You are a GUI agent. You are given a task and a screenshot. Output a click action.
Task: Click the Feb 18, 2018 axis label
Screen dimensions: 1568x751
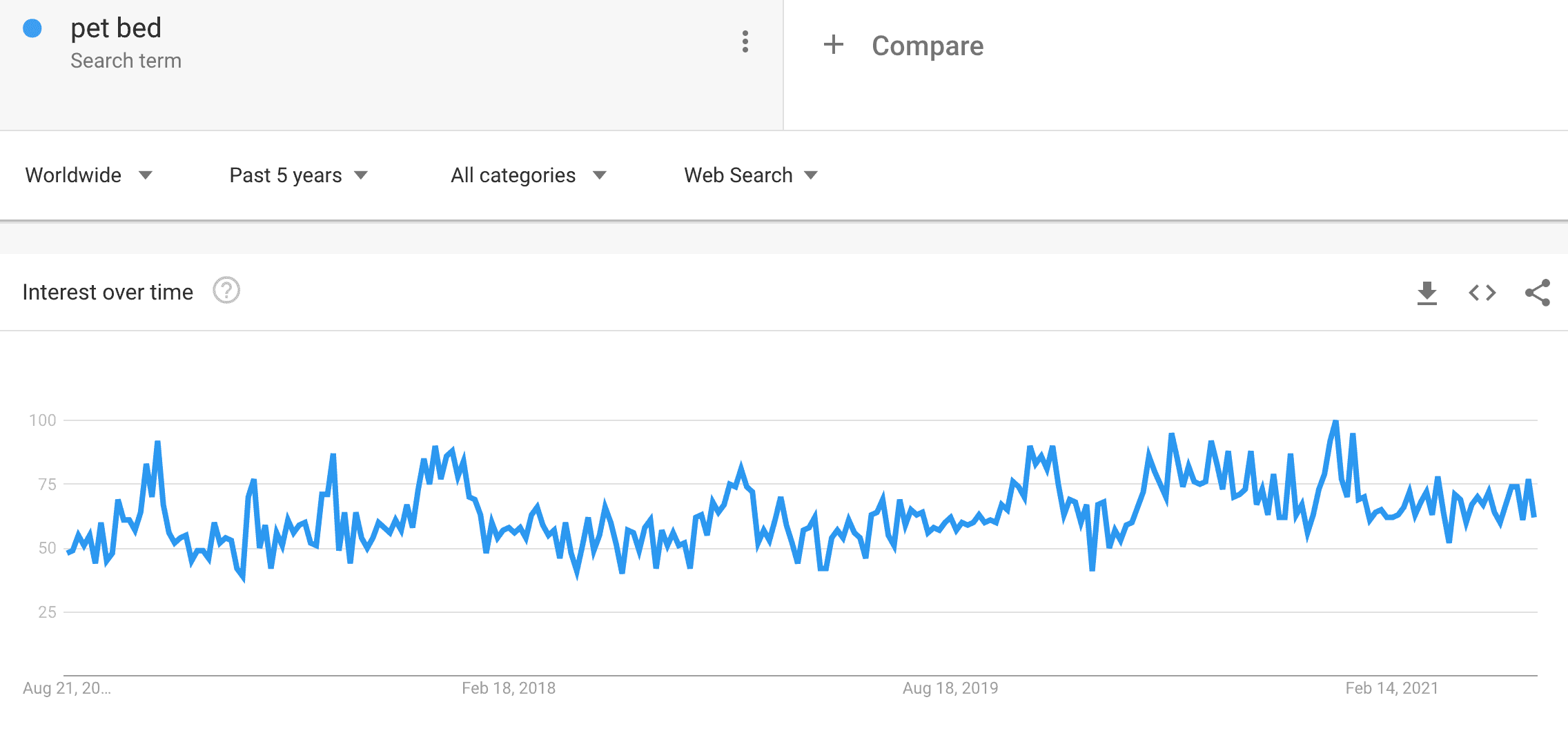[x=509, y=687]
